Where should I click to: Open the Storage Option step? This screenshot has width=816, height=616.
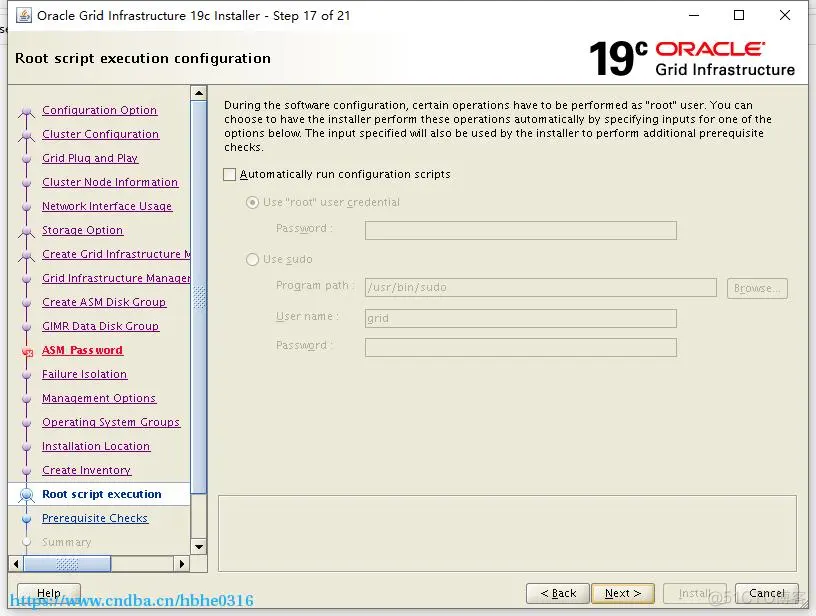(82, 230)
